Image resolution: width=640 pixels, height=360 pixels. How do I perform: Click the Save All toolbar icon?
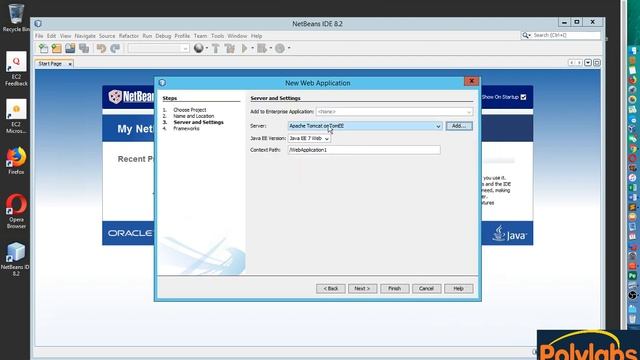(x=84, y=49)
